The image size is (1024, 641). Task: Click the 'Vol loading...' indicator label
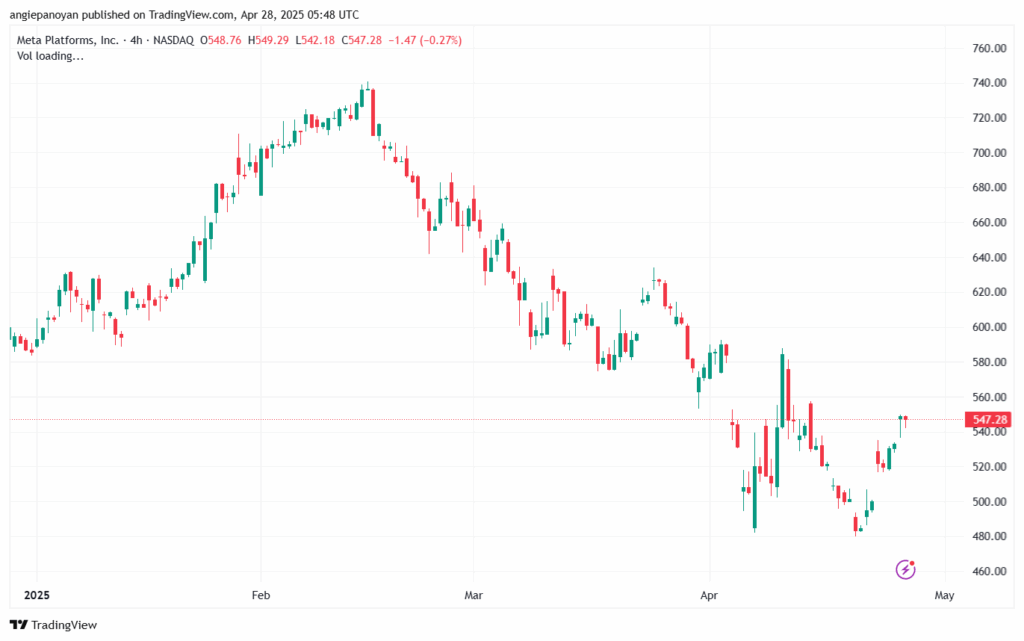tap(51, 56)
